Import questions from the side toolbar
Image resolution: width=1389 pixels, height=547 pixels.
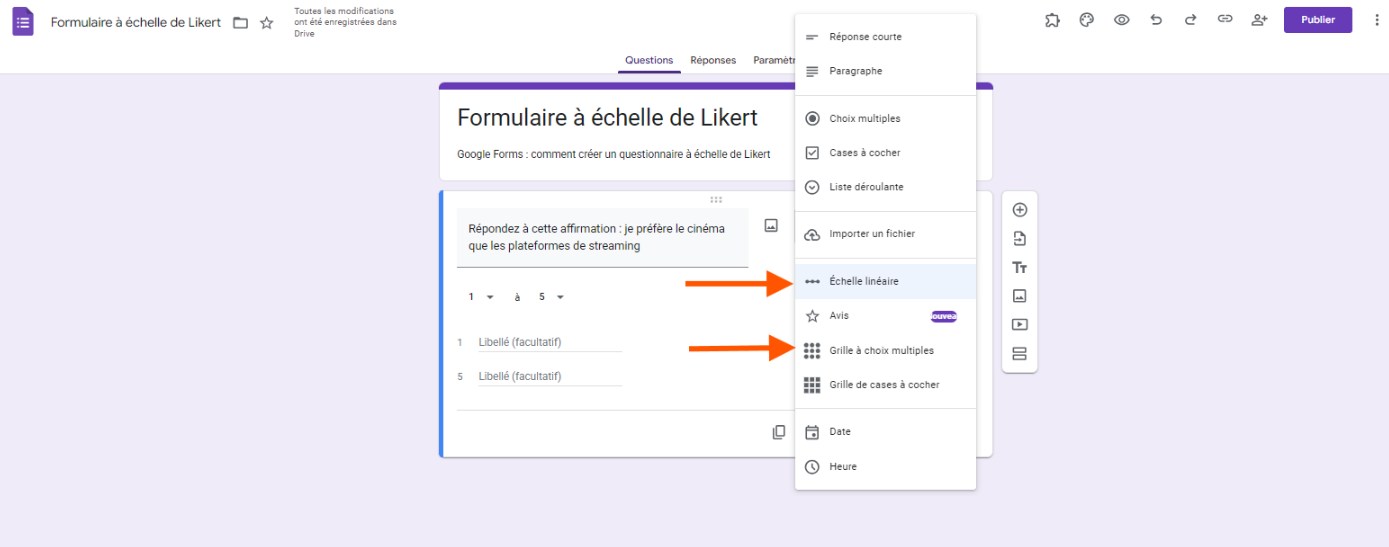1020,239
